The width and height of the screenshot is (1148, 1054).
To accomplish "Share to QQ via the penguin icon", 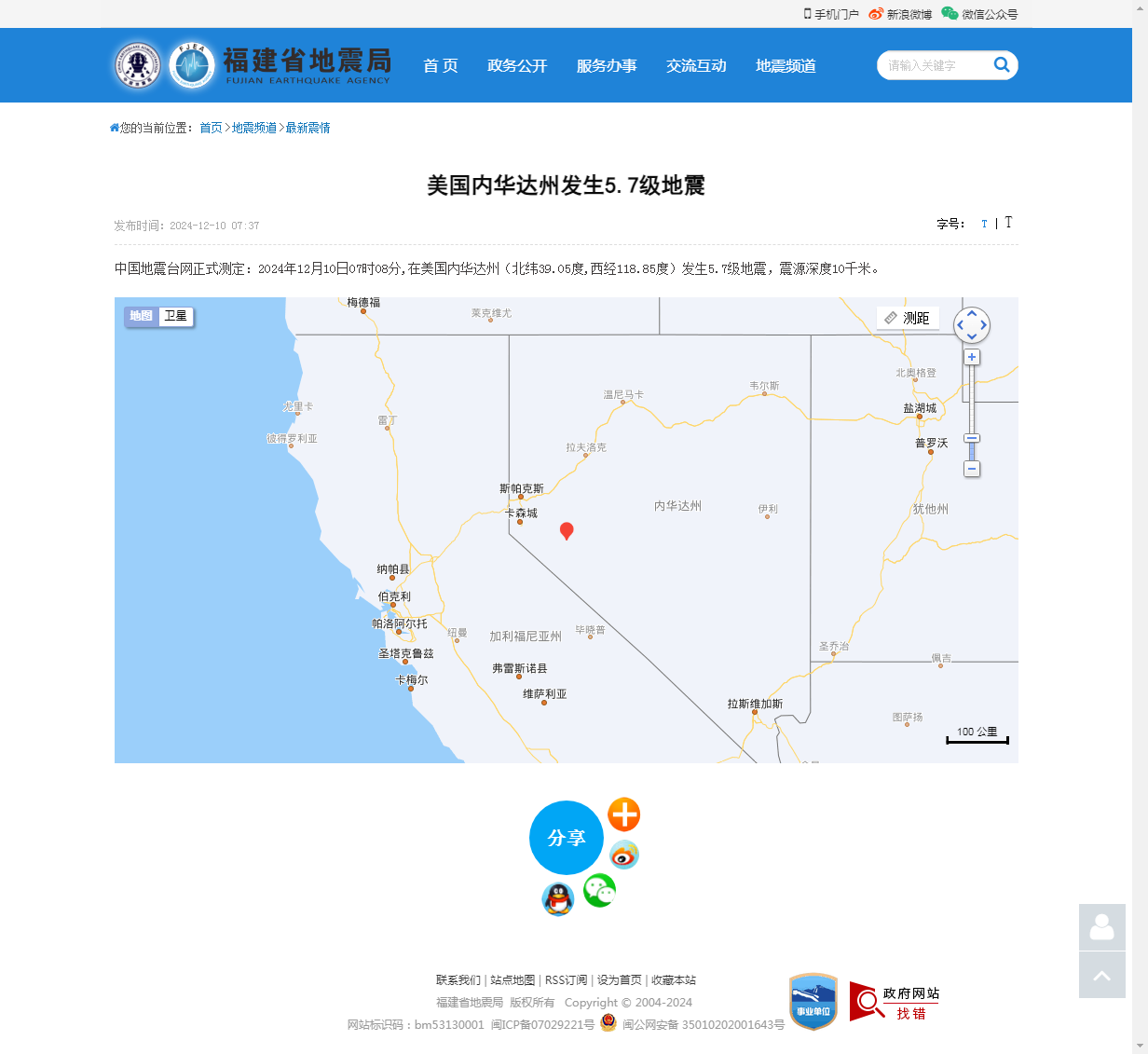I will (558, 899).
